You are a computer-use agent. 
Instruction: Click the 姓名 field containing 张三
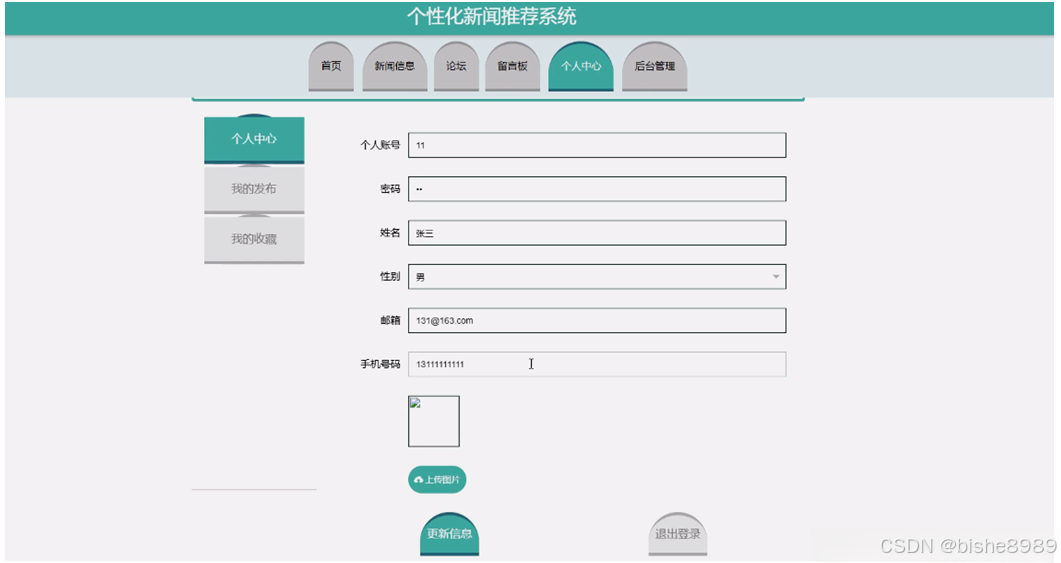[x=597, y=233]
